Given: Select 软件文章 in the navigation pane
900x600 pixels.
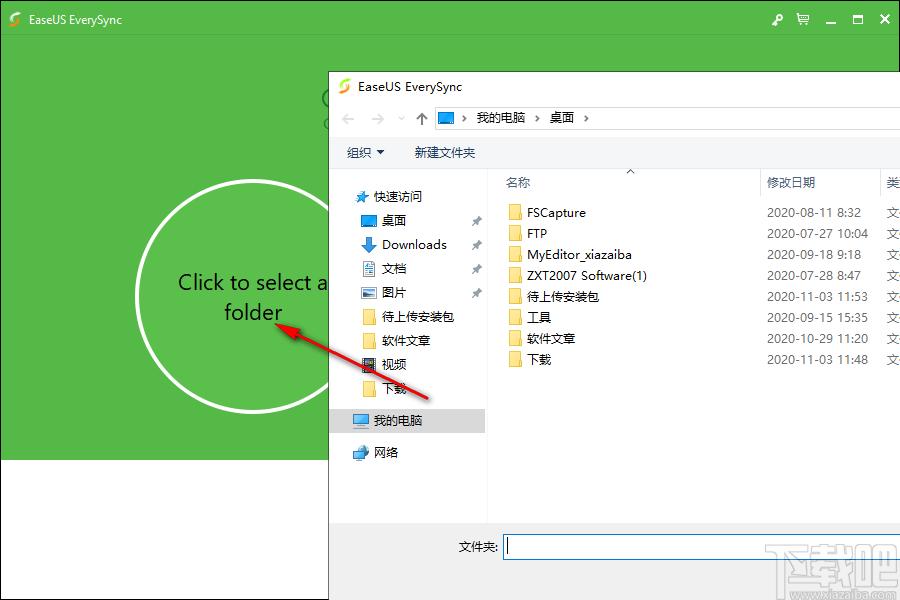Looking at the screenshot, I should pyautogui.click(x=406, y=341).
